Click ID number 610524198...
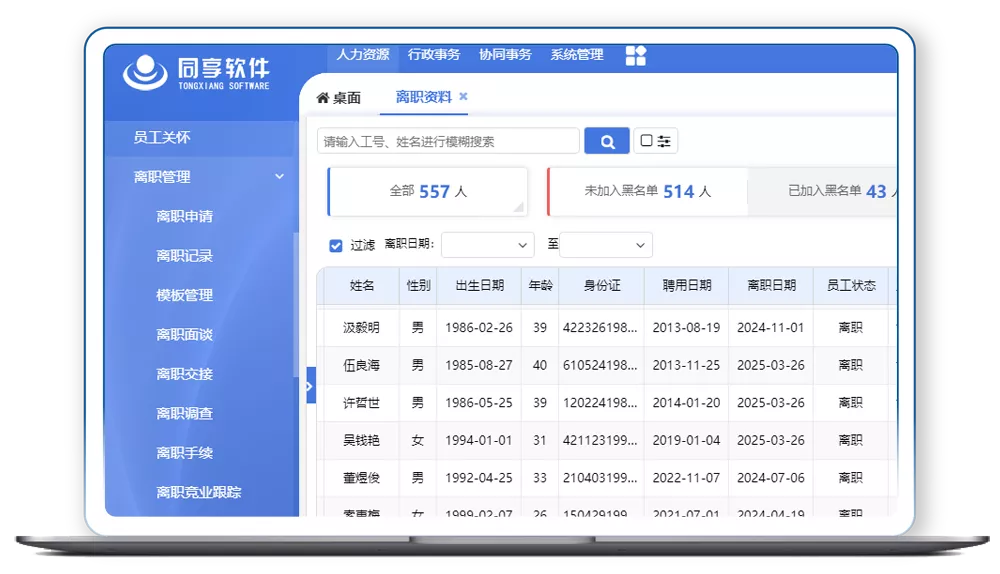 pyautogui.click(x=600, y=365)
